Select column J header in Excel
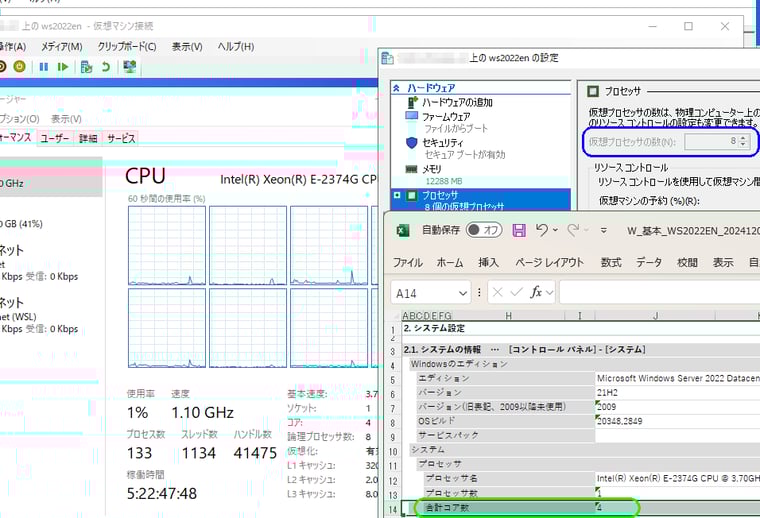760x518 pixels. (655, 316)
